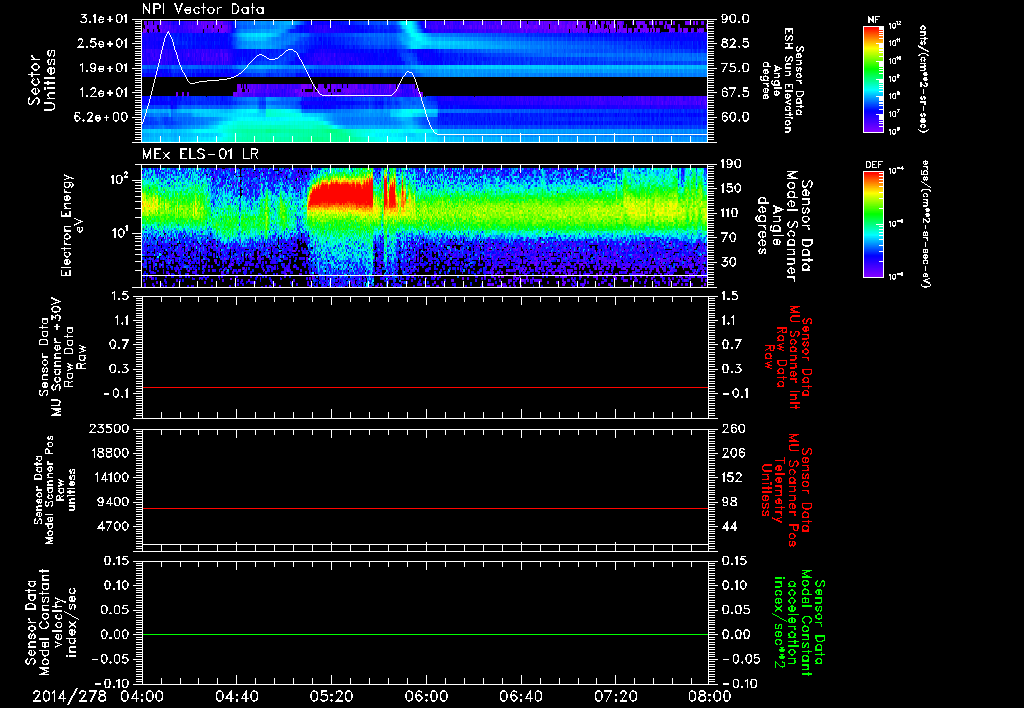Click the "3.1e+01" sector tick value
Image resolution: width=1024 pixels, height=708 pixels.
(104, 19)
